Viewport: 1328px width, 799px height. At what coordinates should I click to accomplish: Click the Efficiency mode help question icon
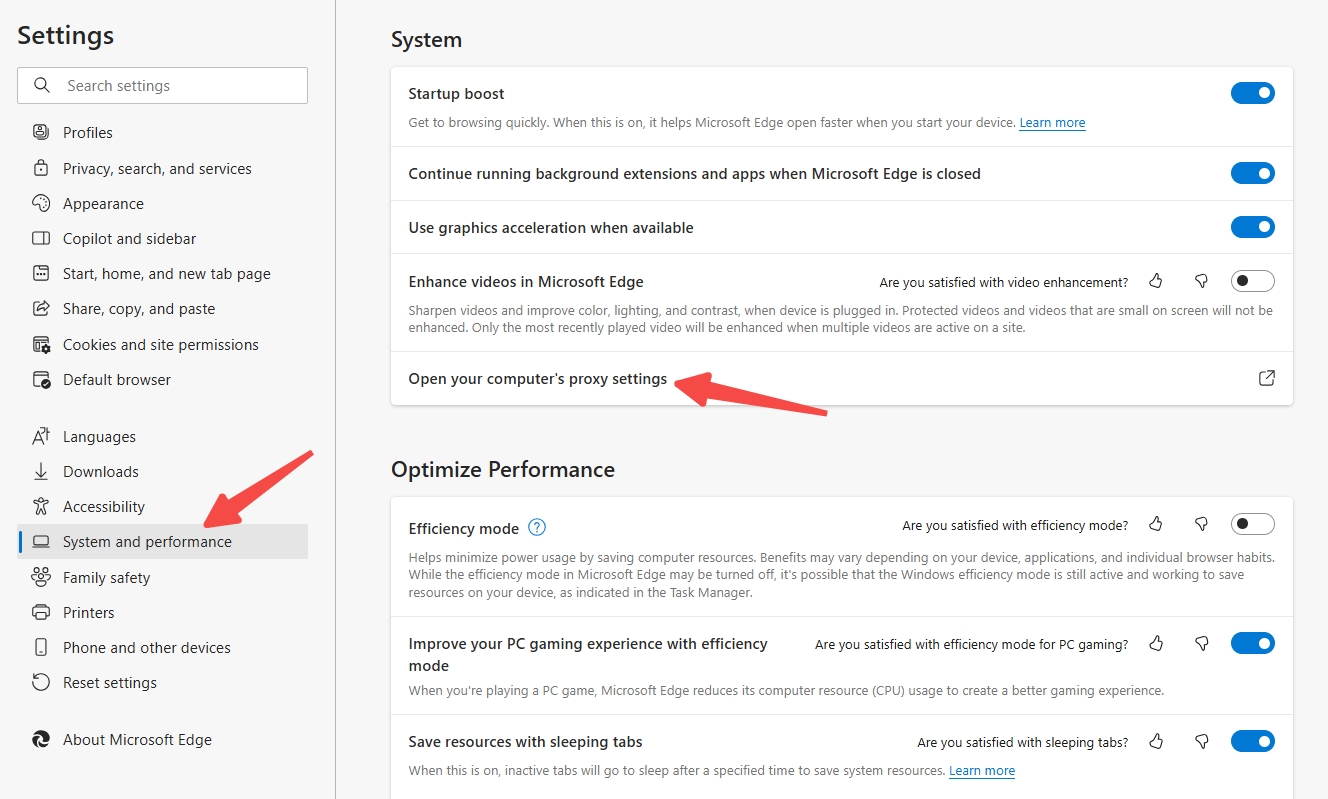(537, 527)
